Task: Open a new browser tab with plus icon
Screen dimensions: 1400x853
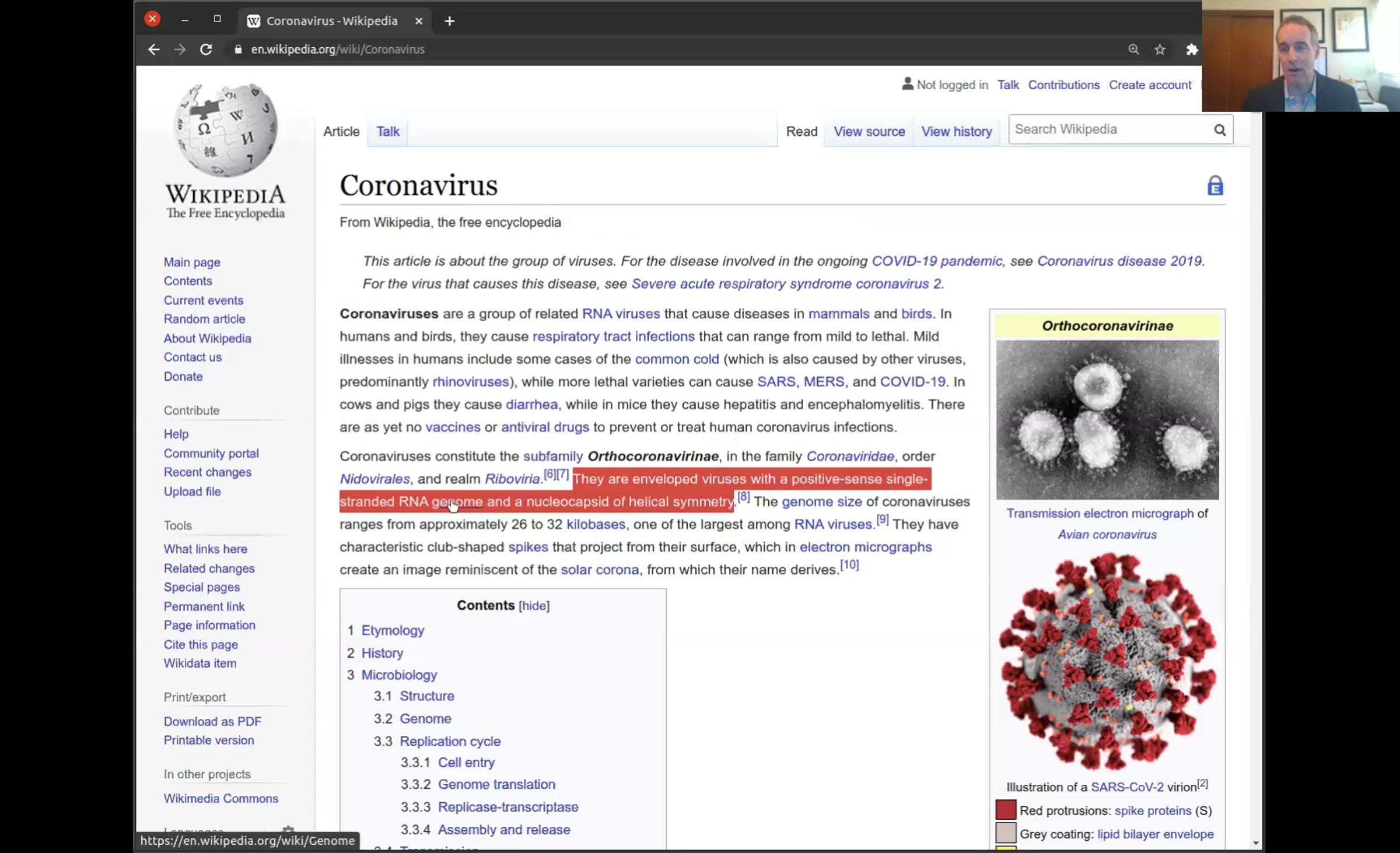Action: click(x=449, y=21)
